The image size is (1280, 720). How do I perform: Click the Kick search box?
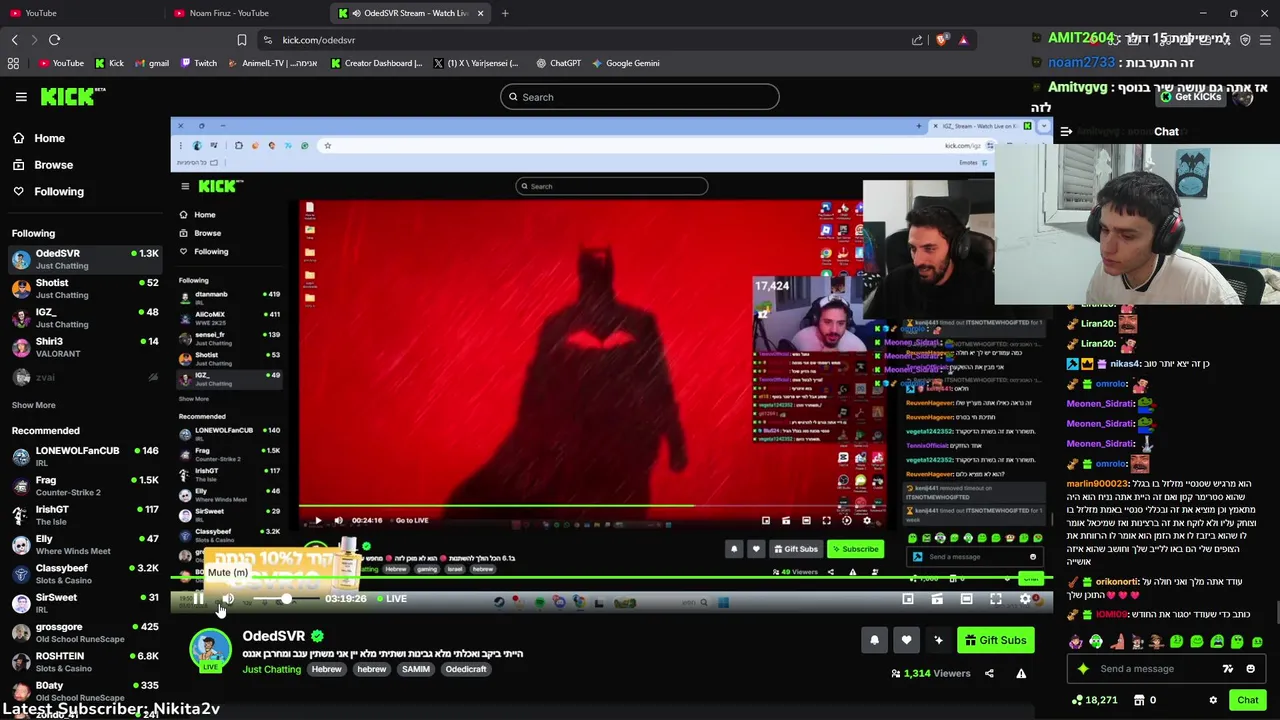(640, 97)
